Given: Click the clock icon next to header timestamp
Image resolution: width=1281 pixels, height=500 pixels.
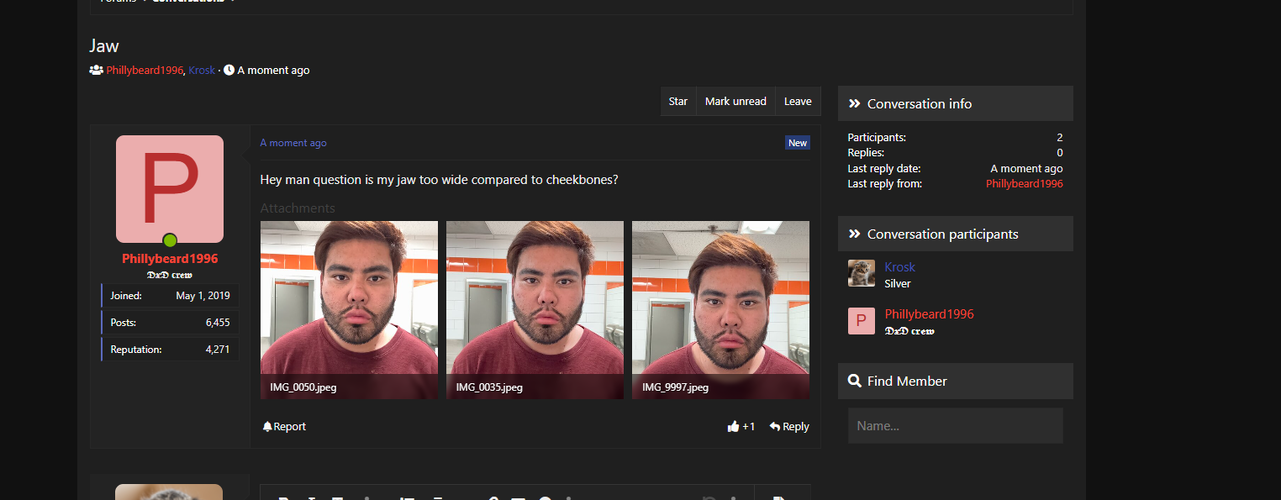Looking at the screenshot, I should tap(229, 70).
